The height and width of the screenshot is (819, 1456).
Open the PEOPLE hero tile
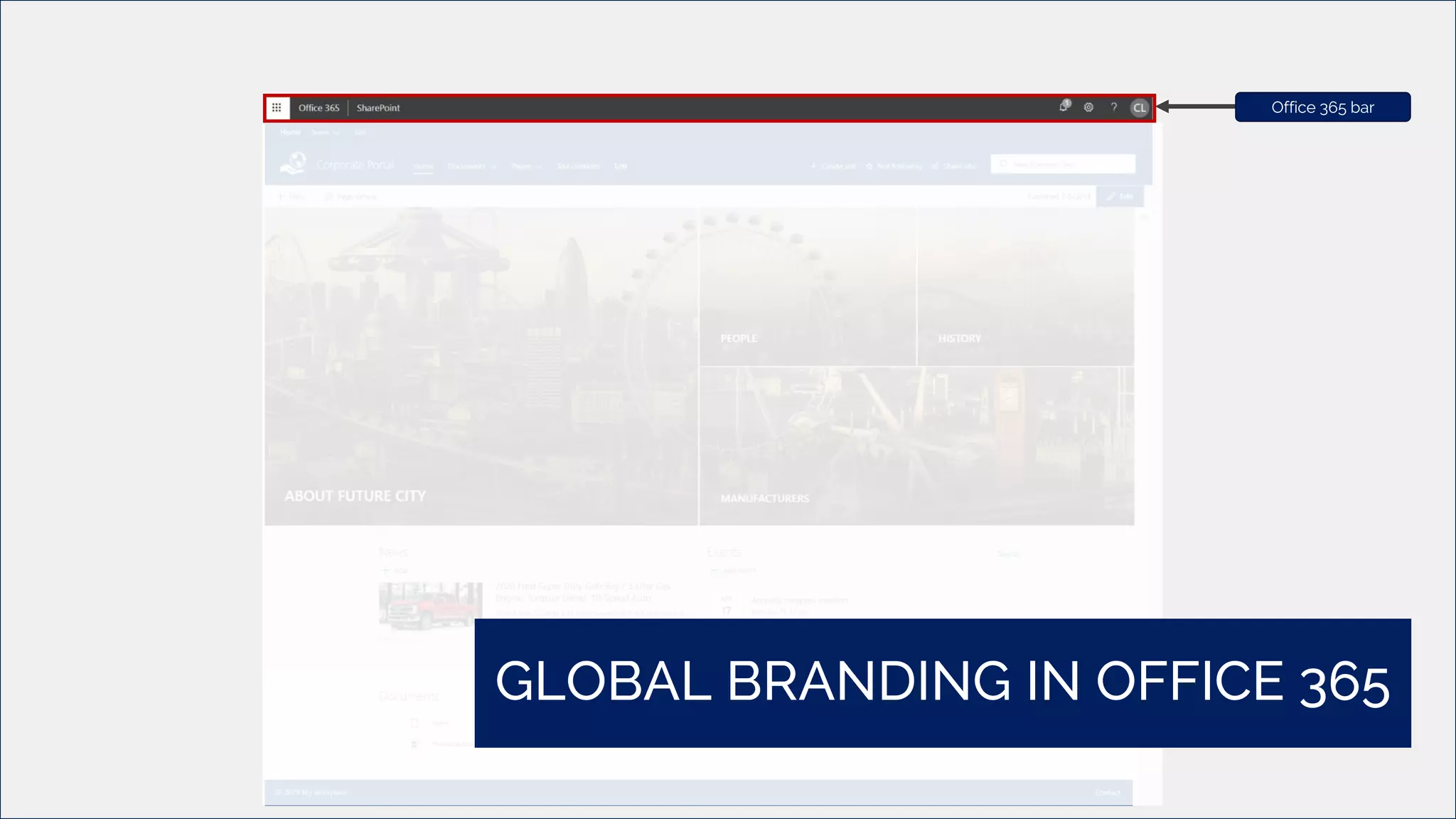pyautogui.click(x=808, y=287)
